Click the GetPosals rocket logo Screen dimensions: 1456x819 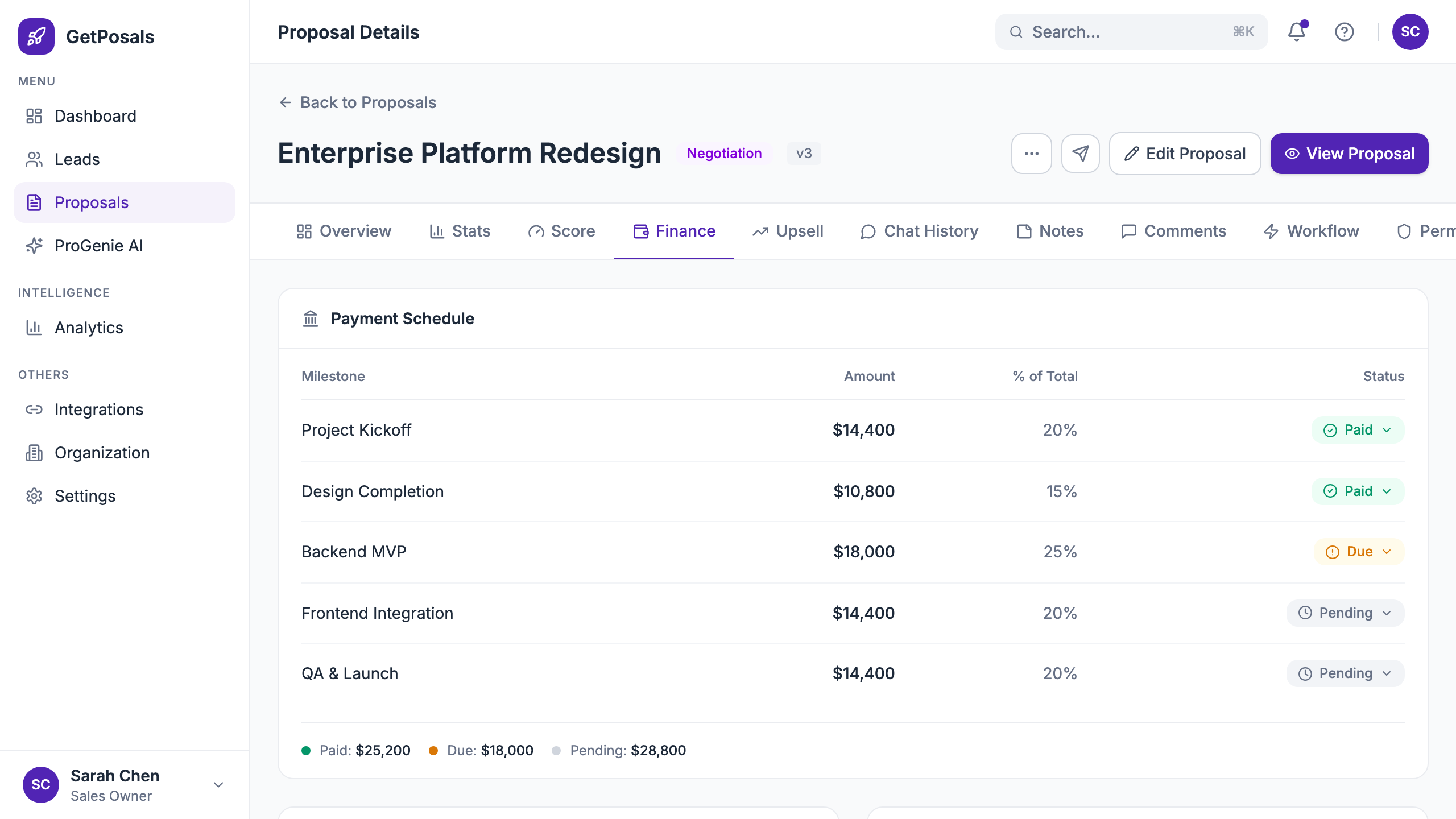click(x=36, y=36)
